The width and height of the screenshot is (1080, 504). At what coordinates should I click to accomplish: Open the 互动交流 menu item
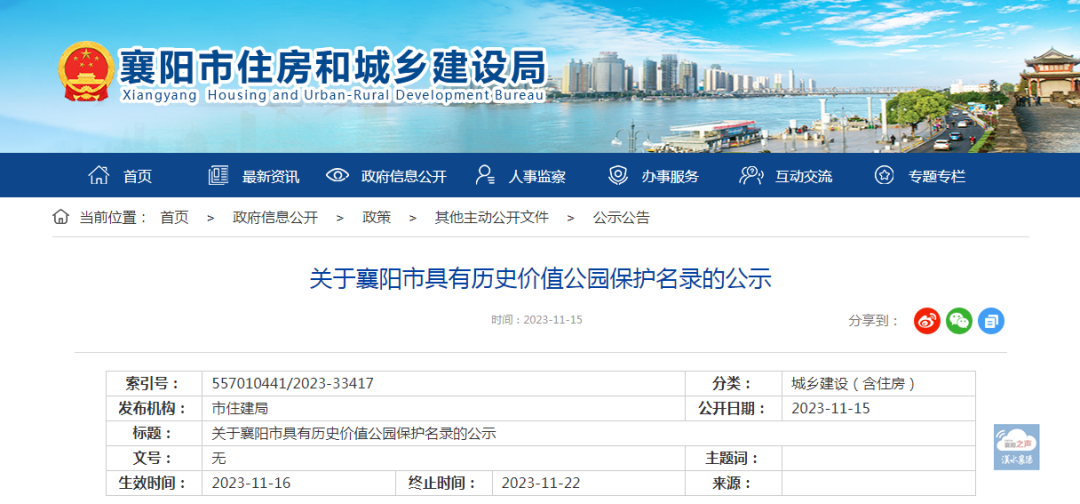[803, 177]
